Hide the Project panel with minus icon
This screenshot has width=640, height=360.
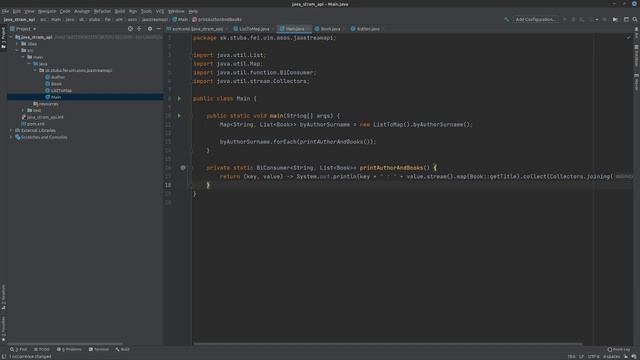click(158, 29)
